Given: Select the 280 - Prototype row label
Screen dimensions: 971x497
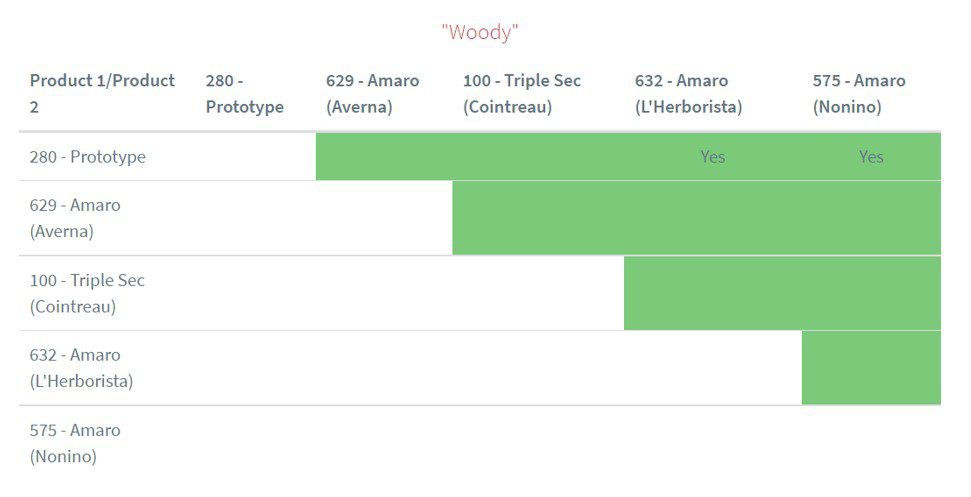Looking at the screenshot, I should click(x=88, y=157).
